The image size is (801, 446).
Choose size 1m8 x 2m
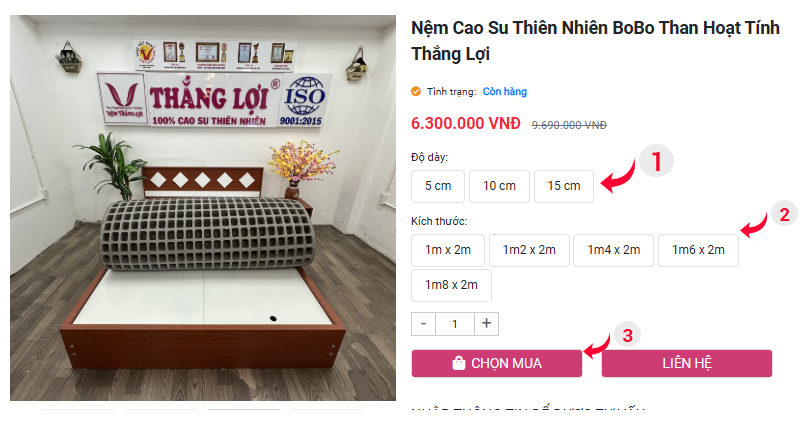coord(451,285)
